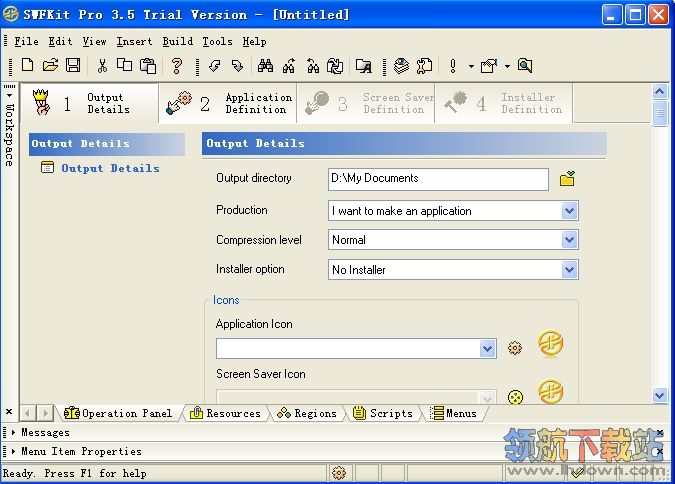
Task: Close the bottom tab panel X
Action: (x=9, y=411)
